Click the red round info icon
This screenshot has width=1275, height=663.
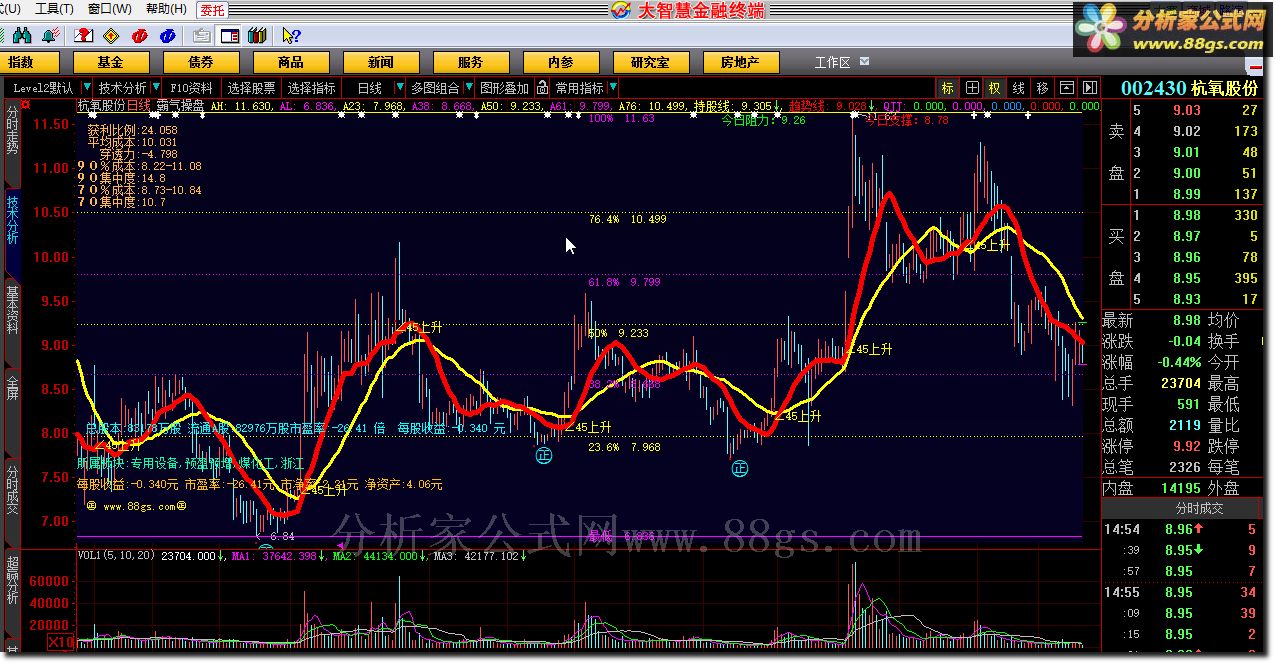click(140, 36)
